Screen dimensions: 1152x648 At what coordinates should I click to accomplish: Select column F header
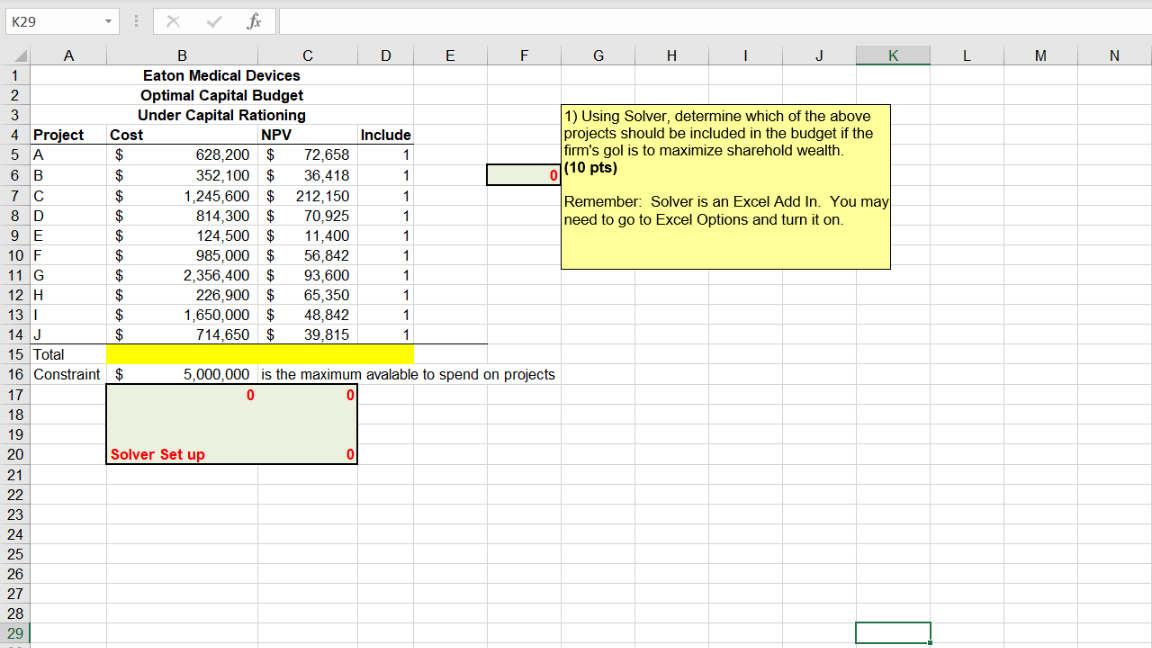click(524, 56)
